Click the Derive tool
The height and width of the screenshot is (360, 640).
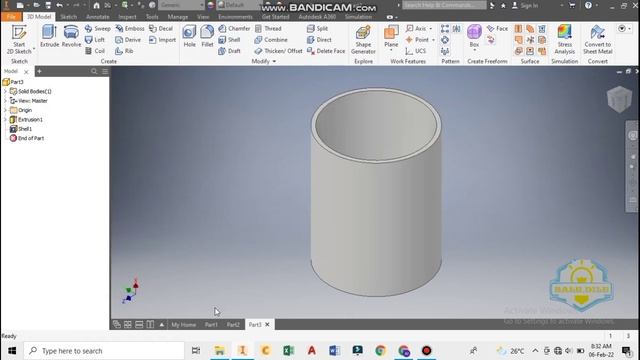[128, 40]
